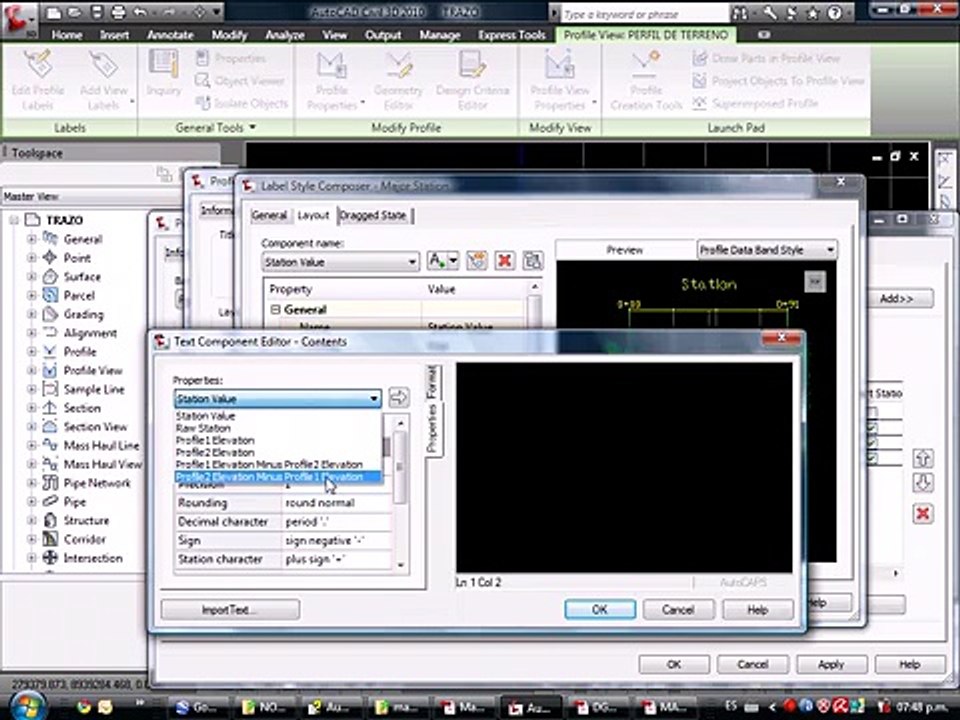The image size is (960, 720).
Task: Click the Rounding value round normal
Action: point(336,503)
